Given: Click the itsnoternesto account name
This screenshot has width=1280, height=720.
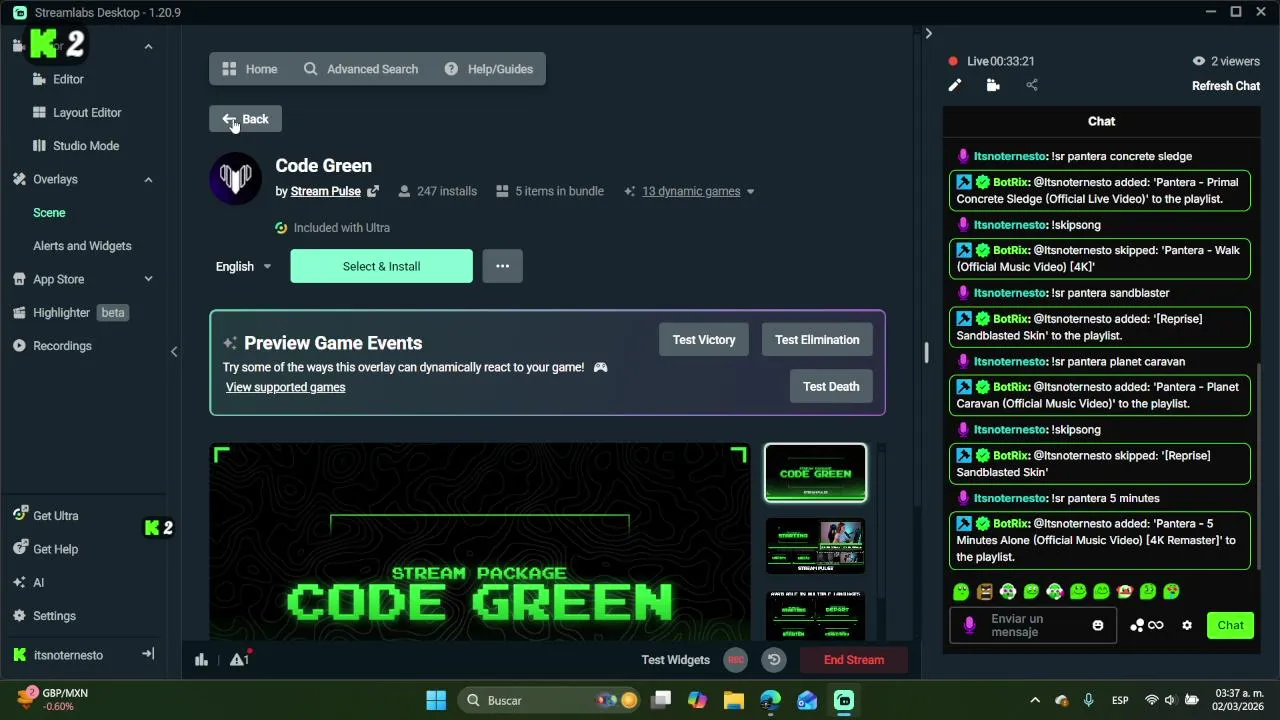Looking at the screenshot, I should tap(68, 655).
